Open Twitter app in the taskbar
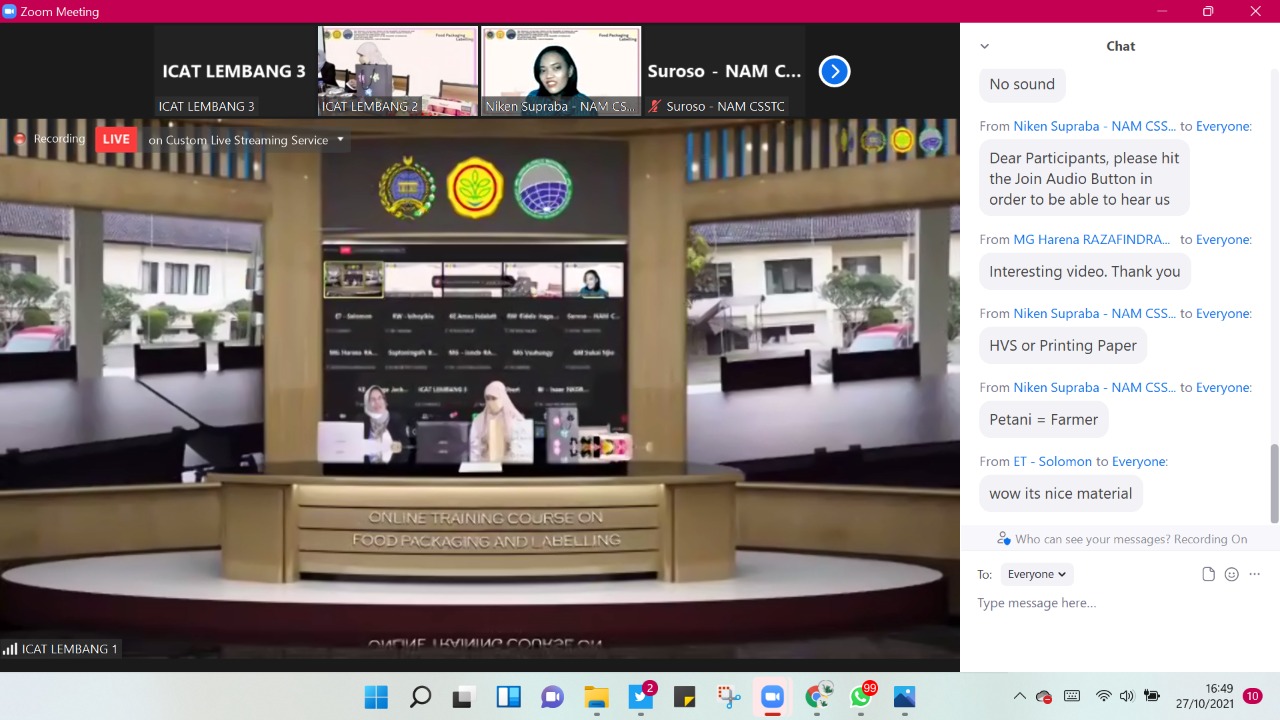The image size is (1280, 720). pos(641,697)
